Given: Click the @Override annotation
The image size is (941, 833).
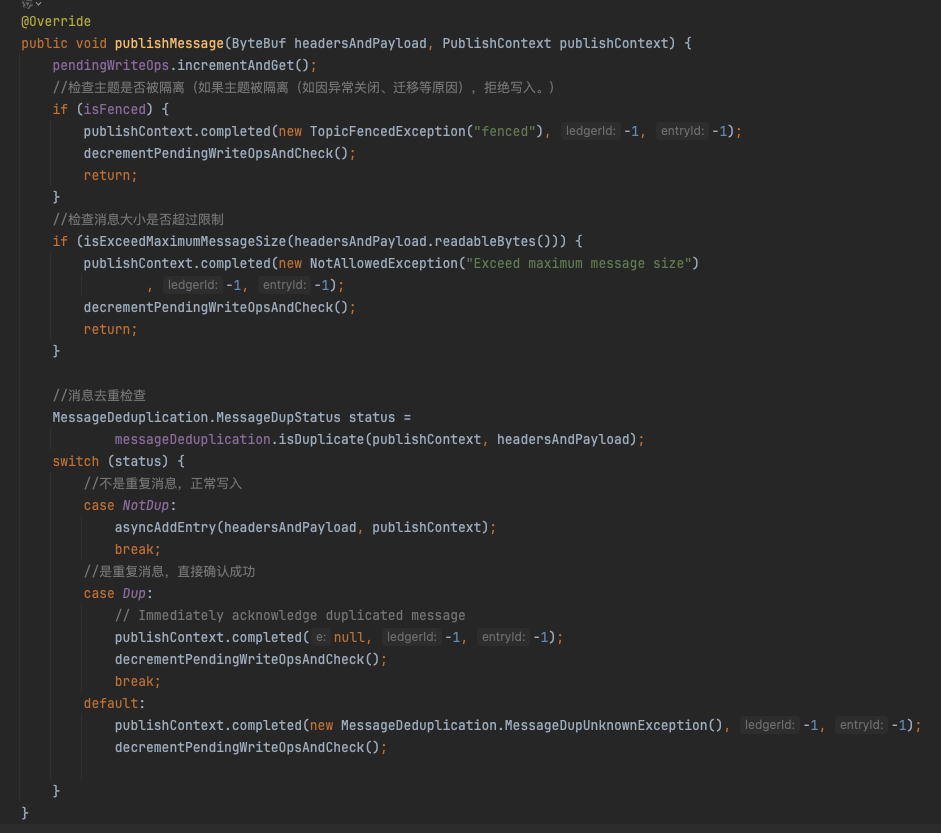Looking at the screenshot, I should pyautogui.click(x=56, y=22).
